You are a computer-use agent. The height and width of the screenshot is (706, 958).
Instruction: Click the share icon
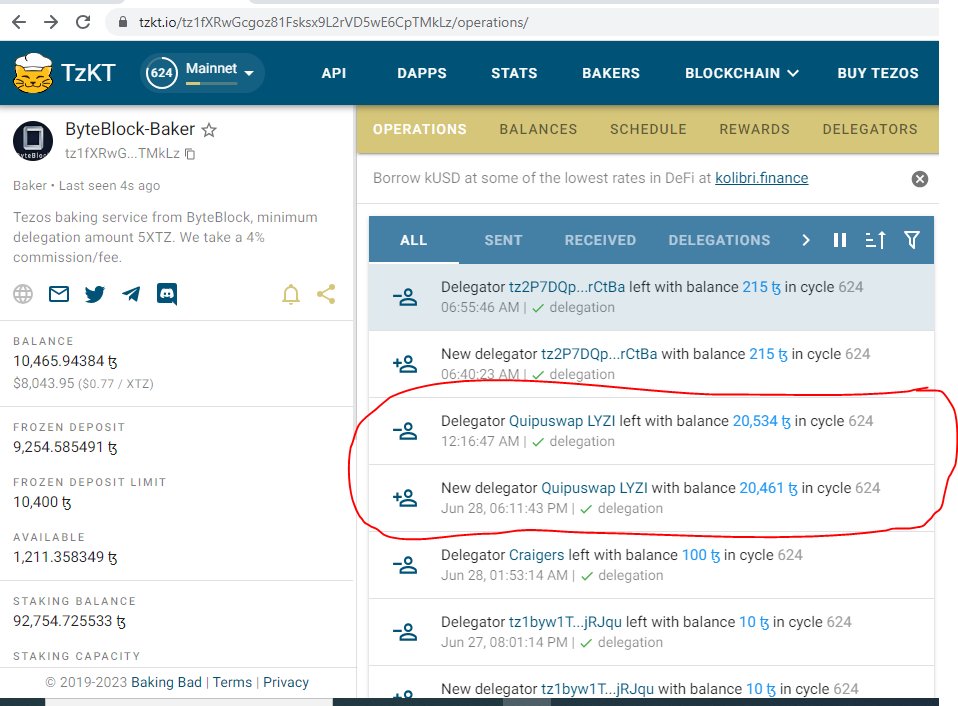[x=326, y=294]
